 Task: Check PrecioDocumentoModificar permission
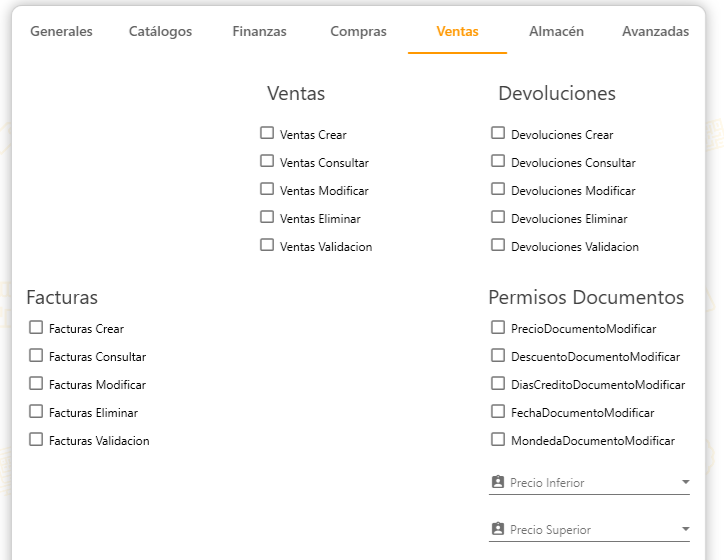498,327
